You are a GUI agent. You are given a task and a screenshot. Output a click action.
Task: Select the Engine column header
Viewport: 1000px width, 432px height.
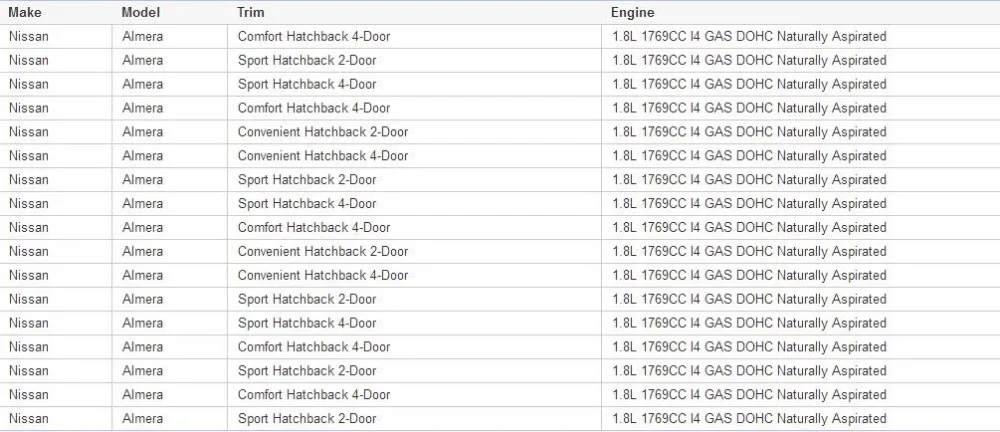[632, 12]
